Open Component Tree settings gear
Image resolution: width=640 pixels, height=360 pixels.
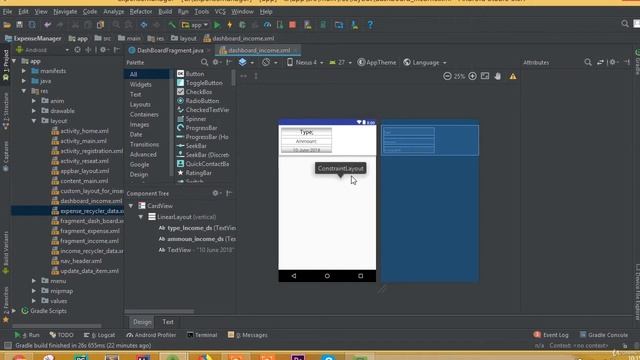[216, 193]
